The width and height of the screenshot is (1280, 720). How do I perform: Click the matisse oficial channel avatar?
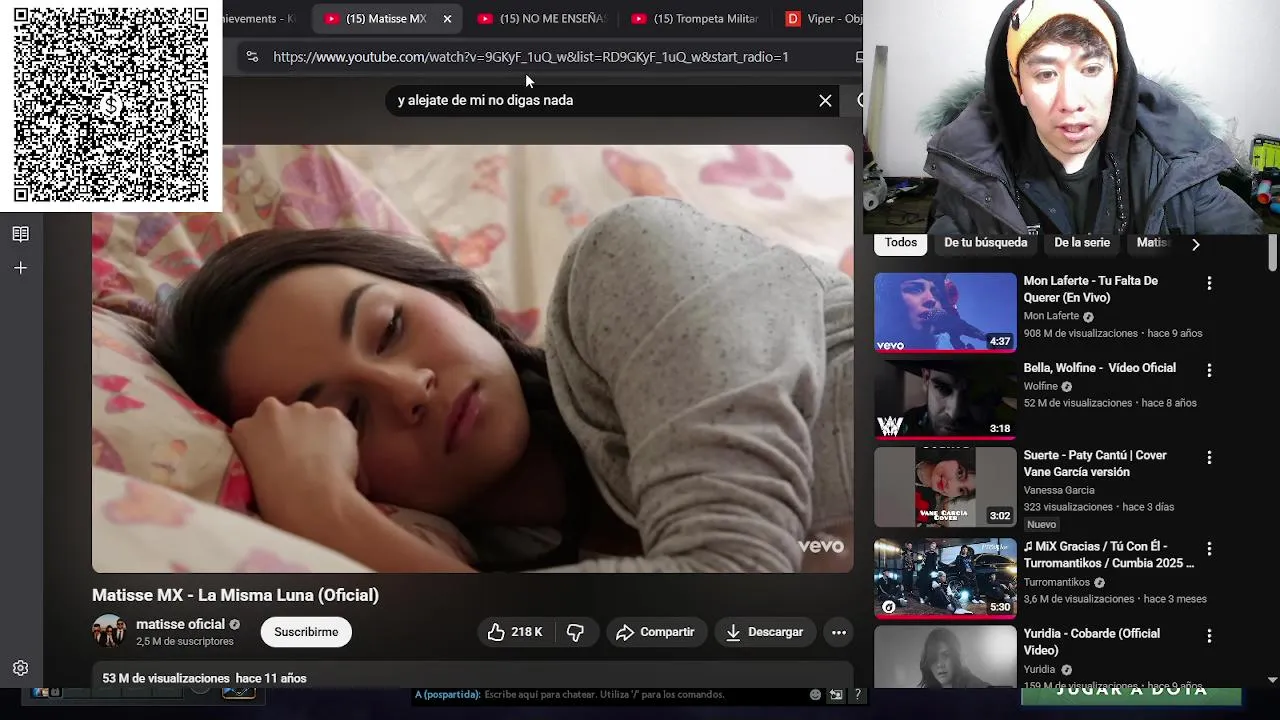point(109,632)
